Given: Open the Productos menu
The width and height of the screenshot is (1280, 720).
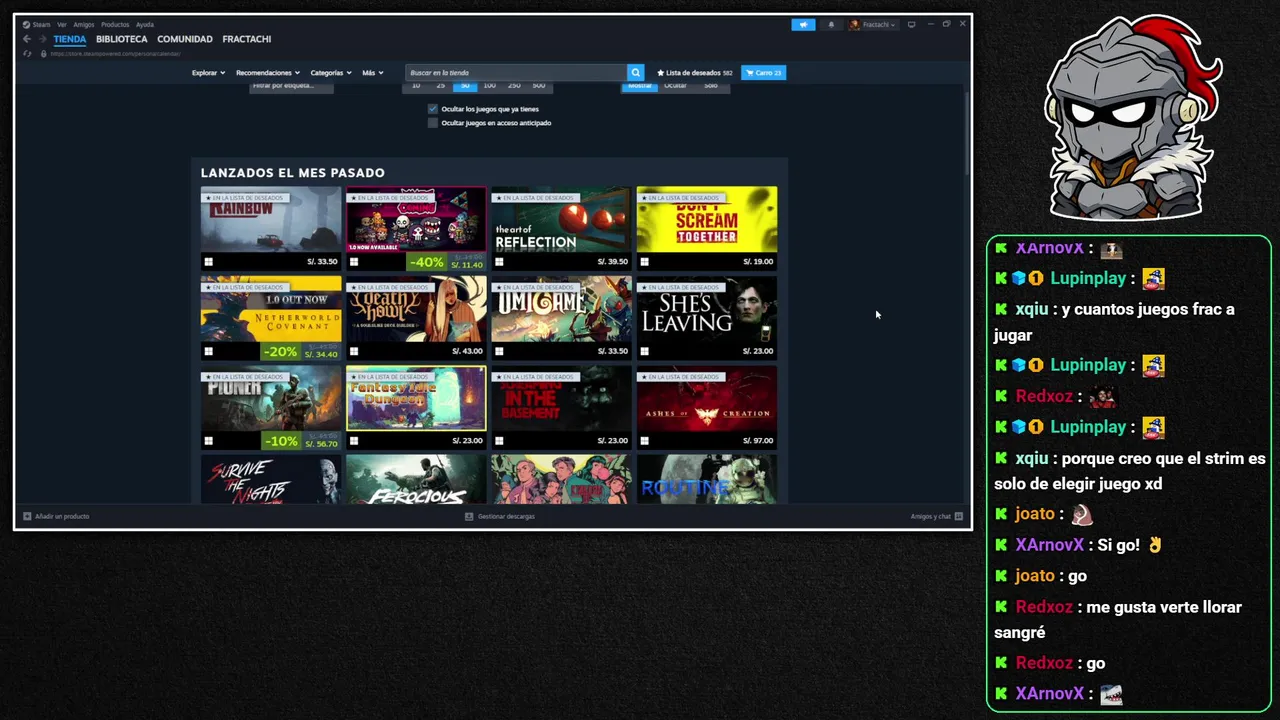Looking at the screenshot, I should pos(115,24).
